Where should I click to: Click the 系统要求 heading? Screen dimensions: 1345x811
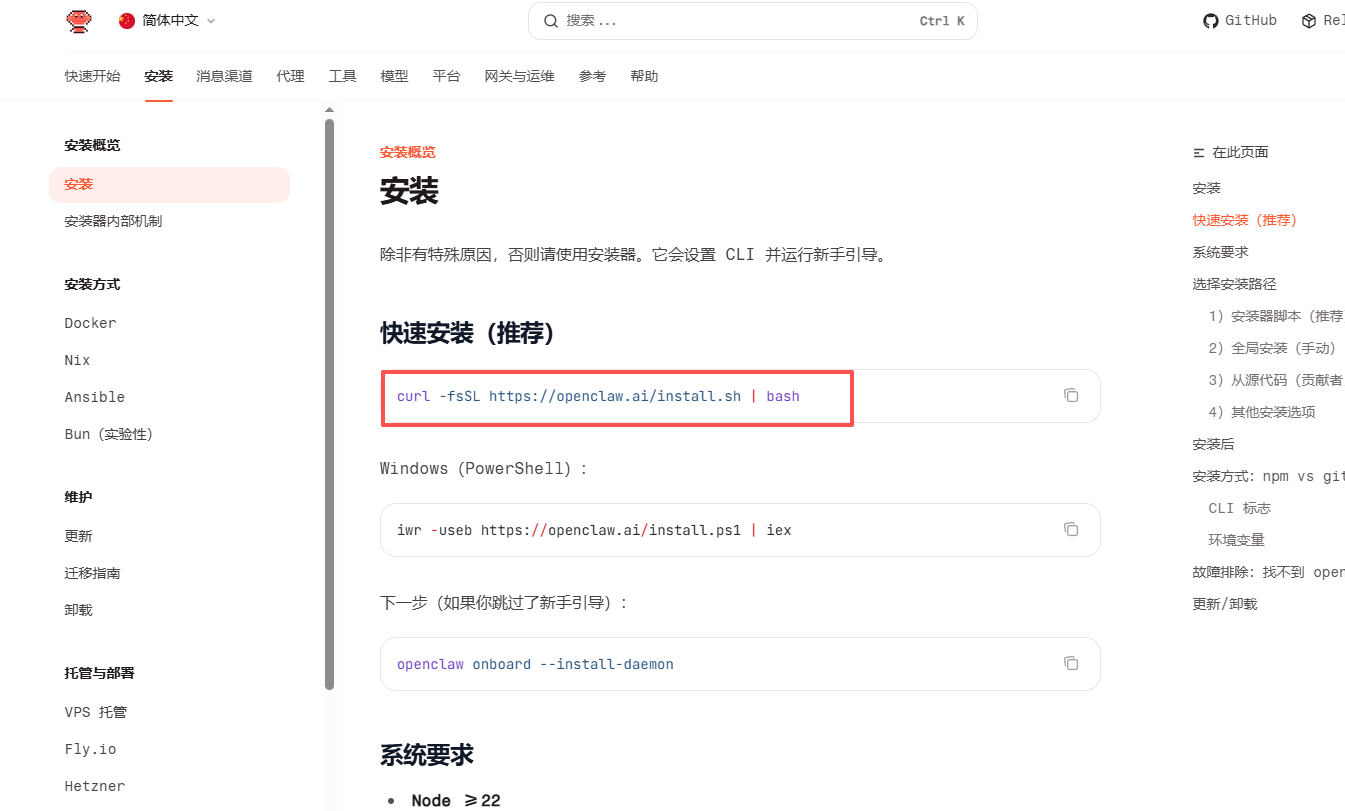coord(427,754)
